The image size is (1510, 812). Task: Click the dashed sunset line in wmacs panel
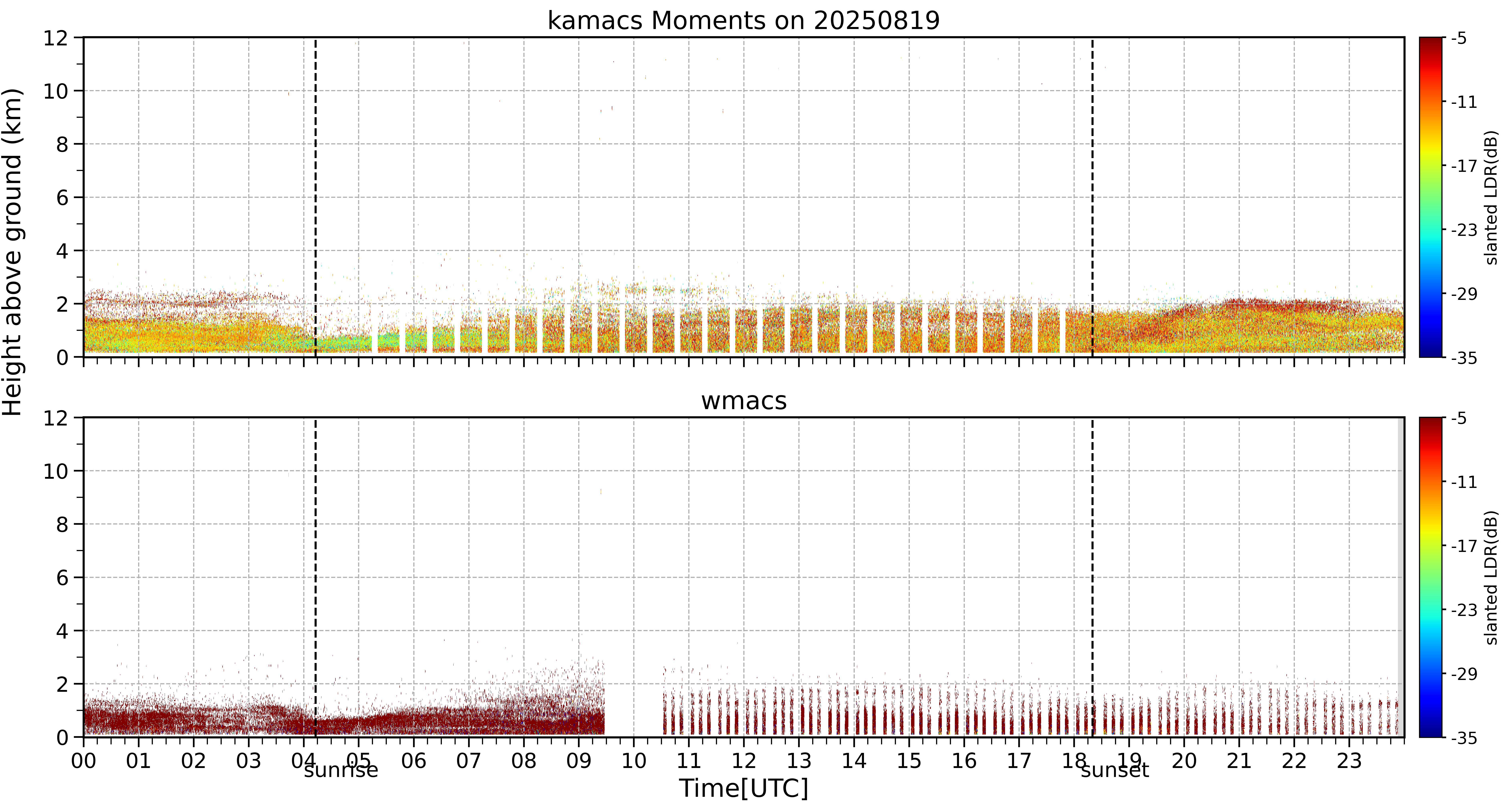pyautogui.click(x=1092, y=577)
